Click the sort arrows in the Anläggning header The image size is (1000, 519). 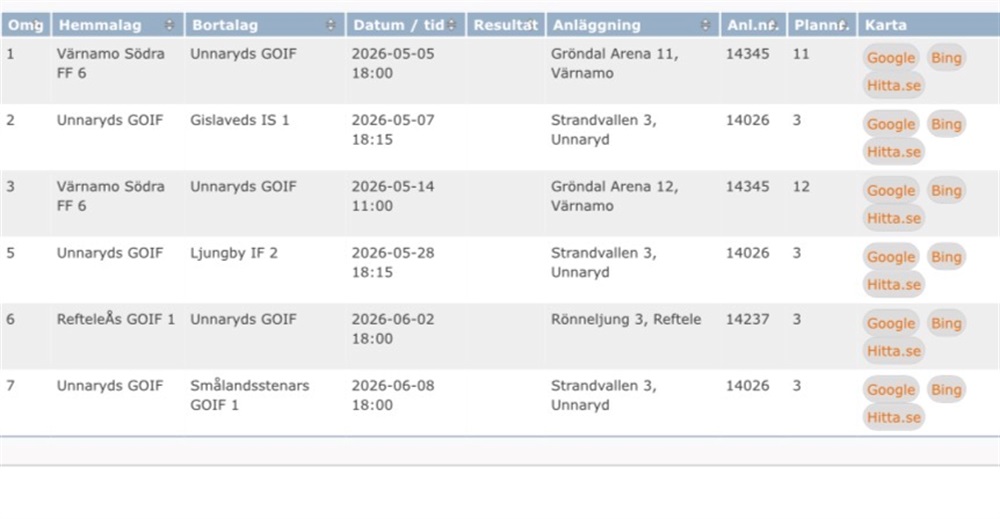[706, 25]
